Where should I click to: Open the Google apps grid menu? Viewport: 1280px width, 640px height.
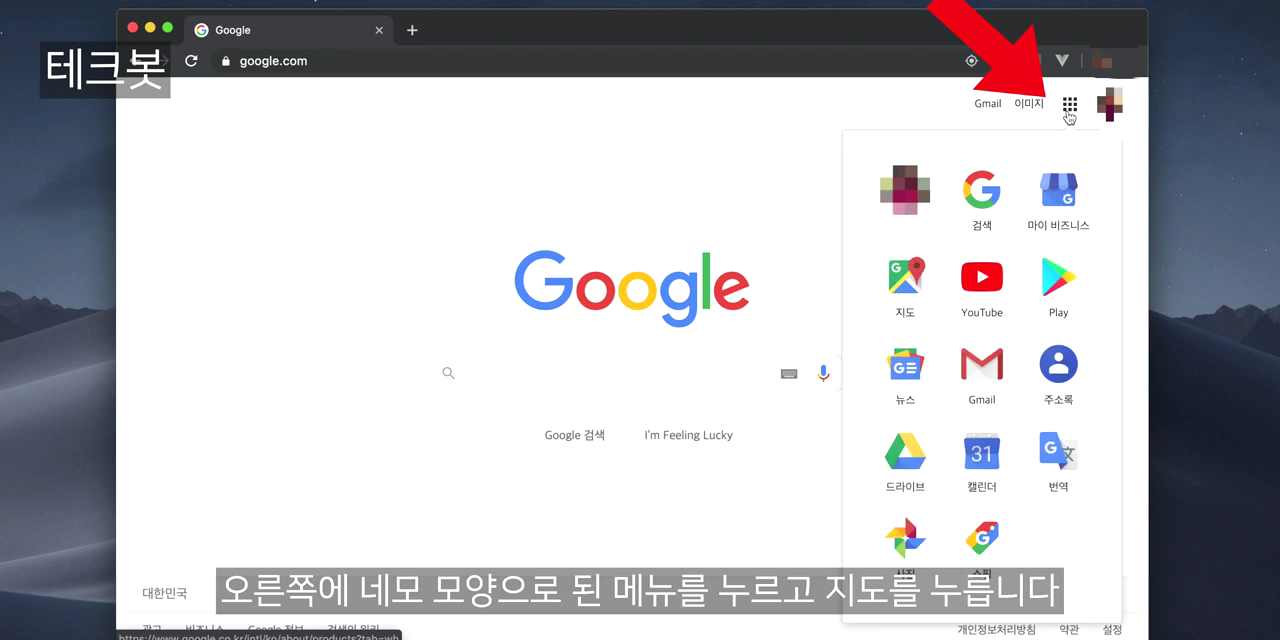tap(1069, 104)
